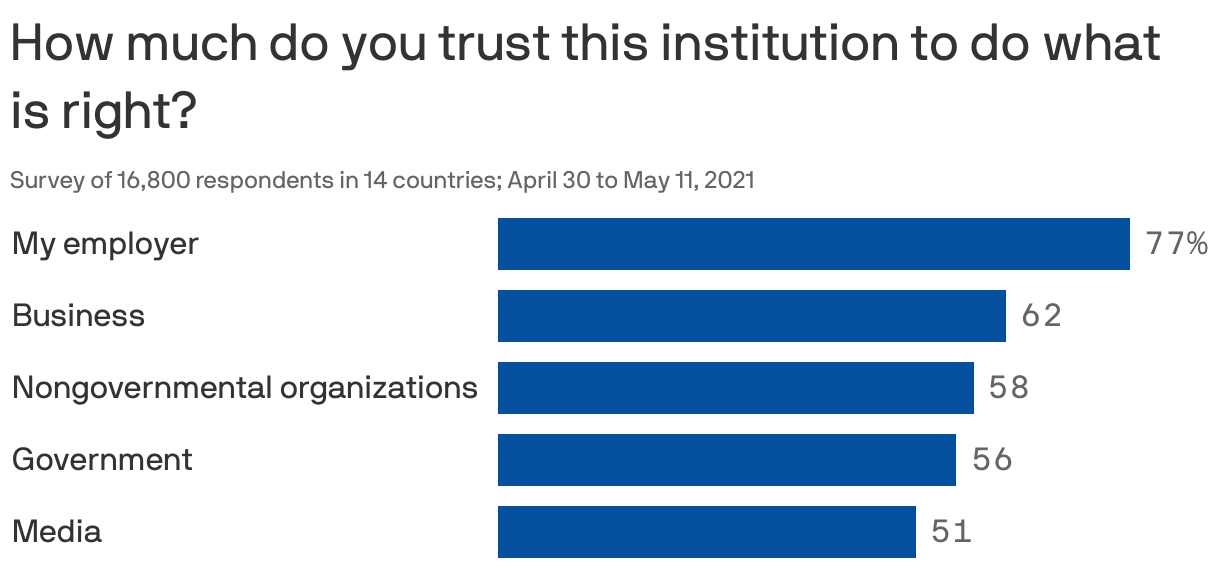Screen dimensions: 1220x568
Task: Select the Nongovernmental organizations bar
Action: click(736, 388)
